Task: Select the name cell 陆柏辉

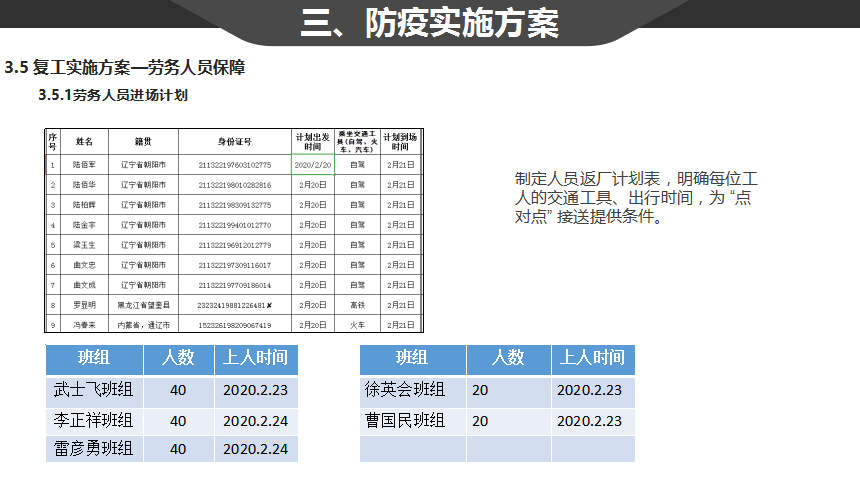Action: [84, 205]
